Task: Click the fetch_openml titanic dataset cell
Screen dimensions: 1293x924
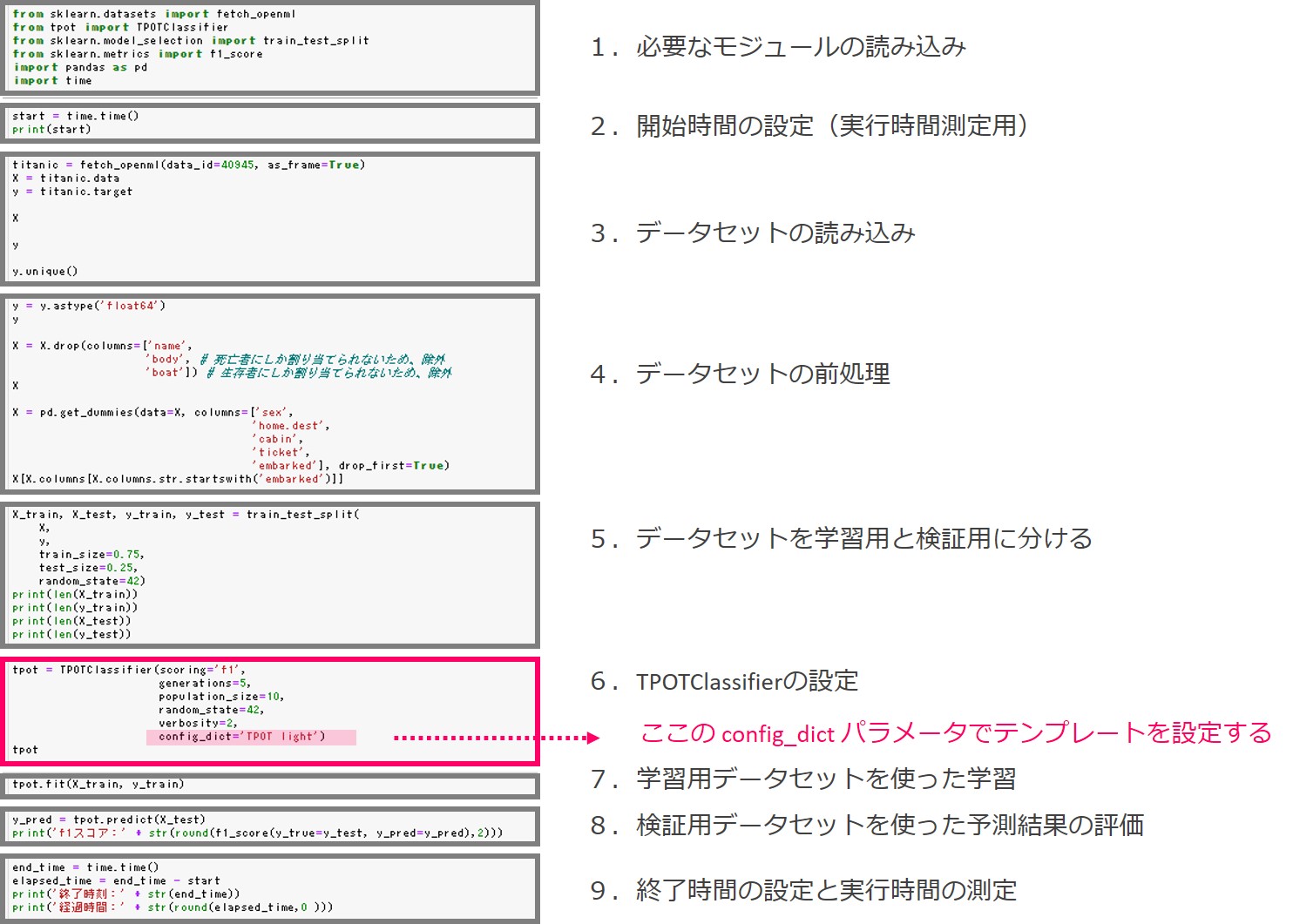Action: point(270,218)
